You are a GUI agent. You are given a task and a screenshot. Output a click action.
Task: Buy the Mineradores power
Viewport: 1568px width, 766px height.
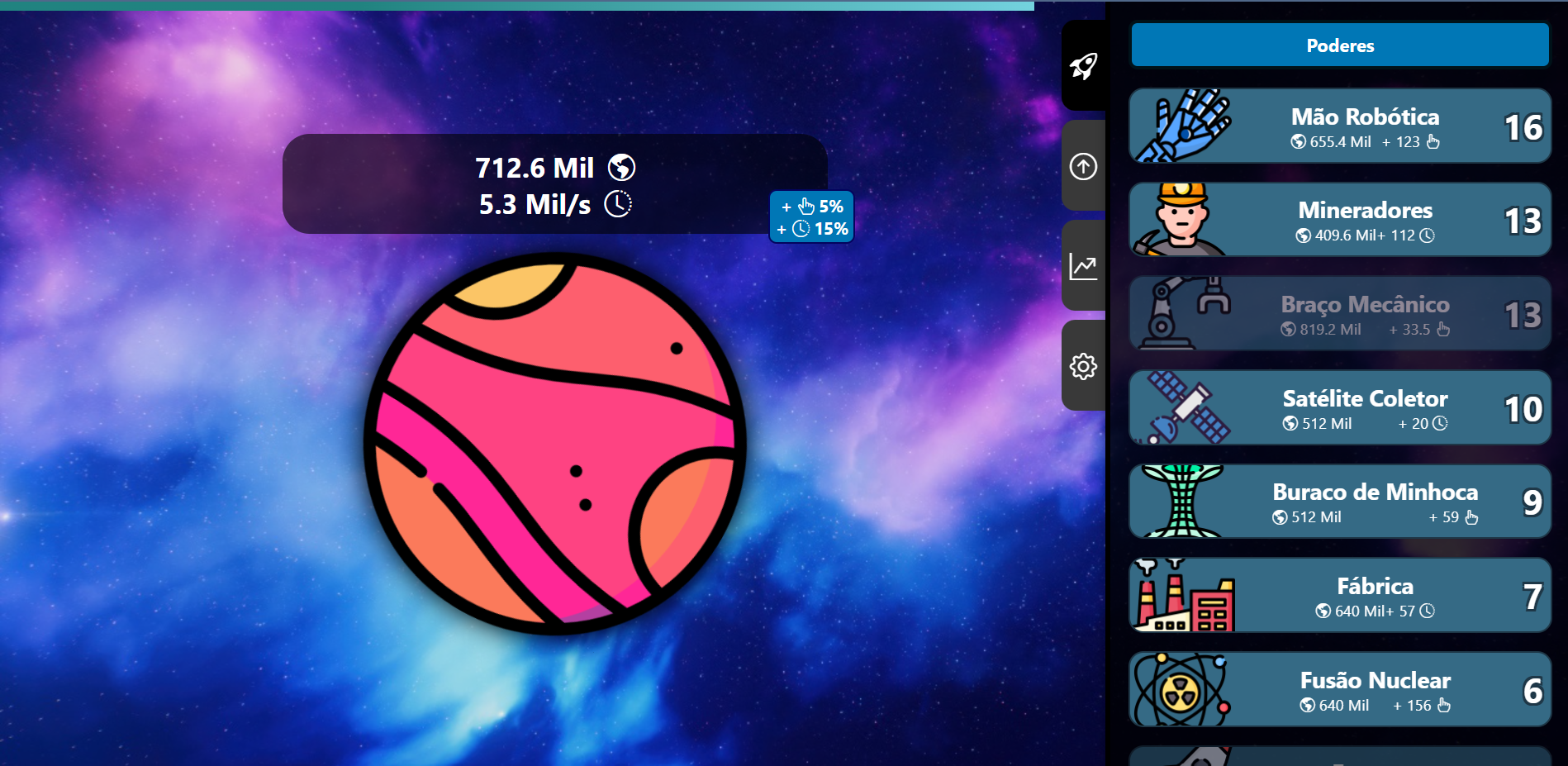(1340, 220)
